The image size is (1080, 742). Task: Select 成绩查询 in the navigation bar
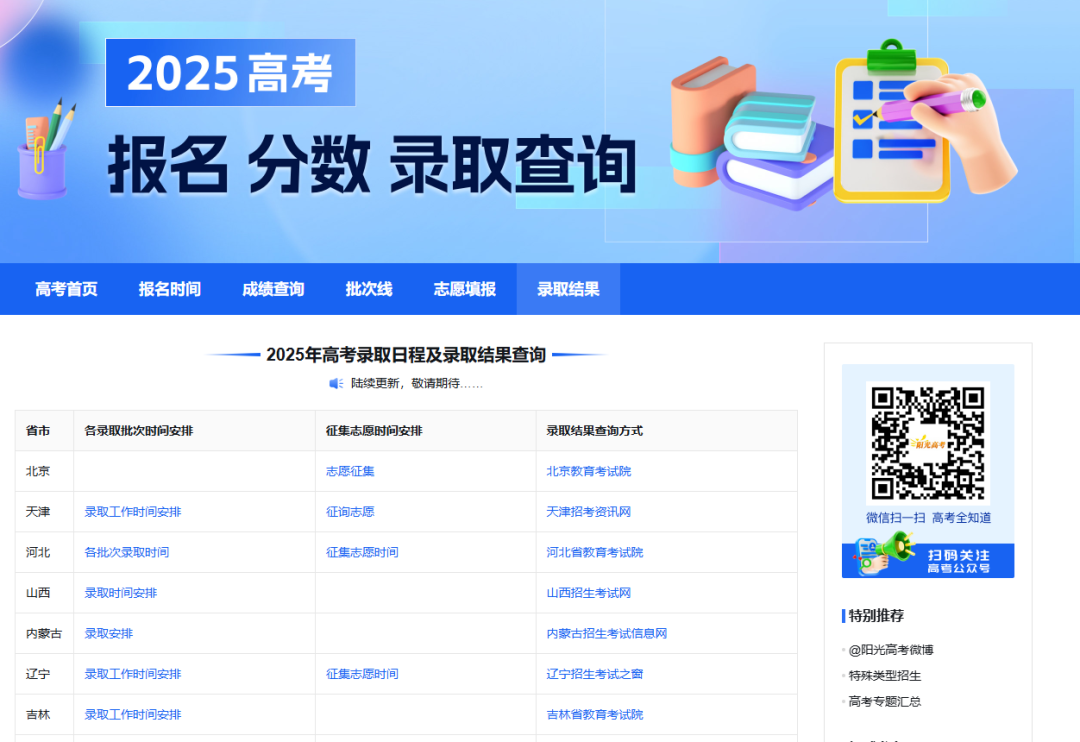point(273,289)
